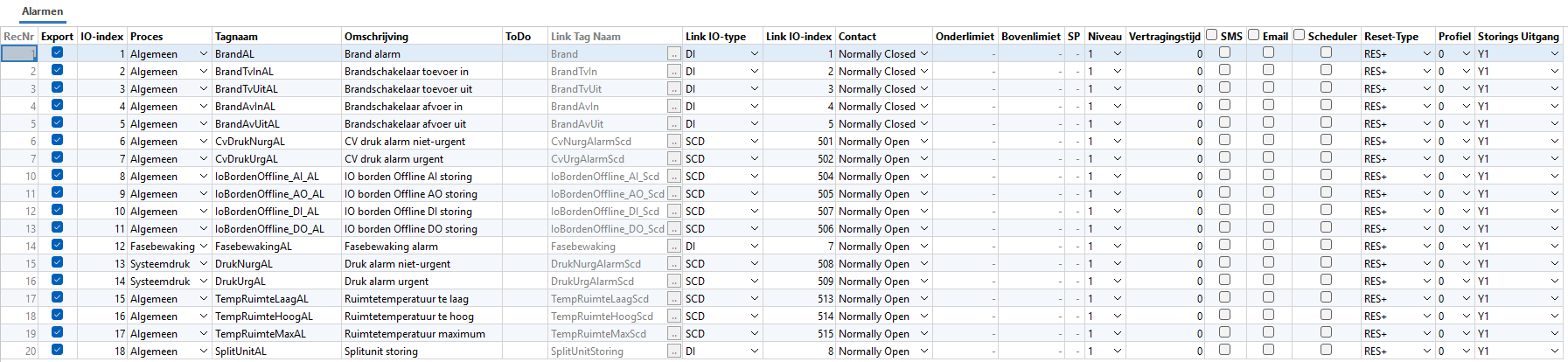
Task: Edit the description field 'CV druk alarm urgent'
Action: coord(422,159)
